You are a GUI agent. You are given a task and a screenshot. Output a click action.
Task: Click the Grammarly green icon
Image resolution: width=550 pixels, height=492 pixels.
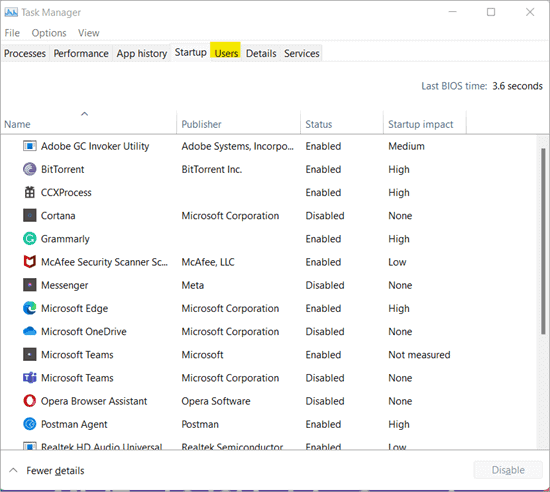click(29, 238)
